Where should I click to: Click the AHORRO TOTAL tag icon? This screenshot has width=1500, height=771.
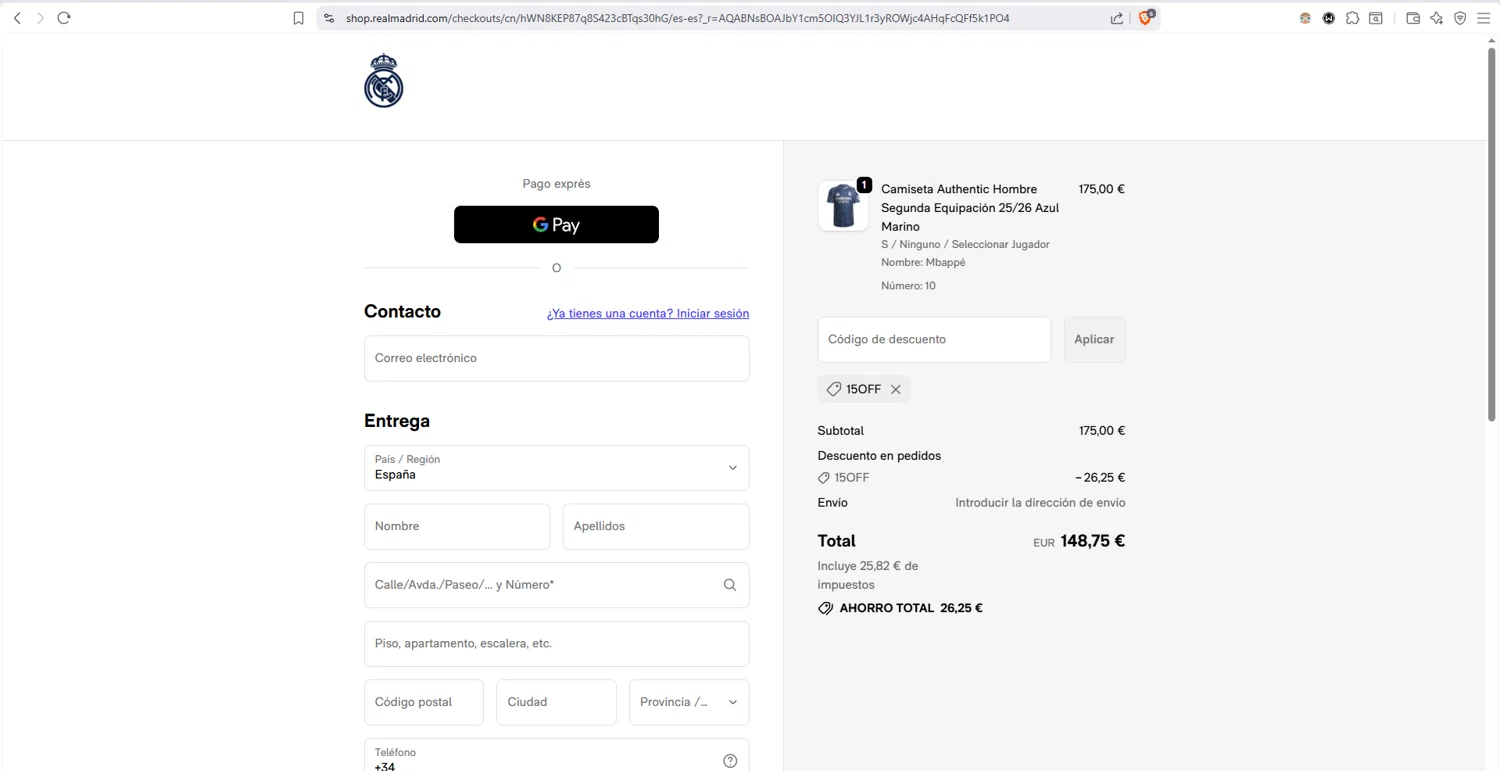tap(825, 608)
